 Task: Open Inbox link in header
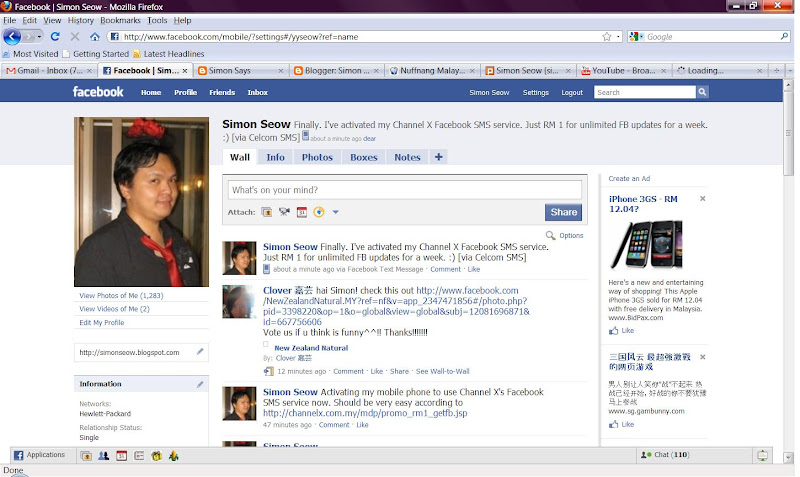tap(258, 92)
